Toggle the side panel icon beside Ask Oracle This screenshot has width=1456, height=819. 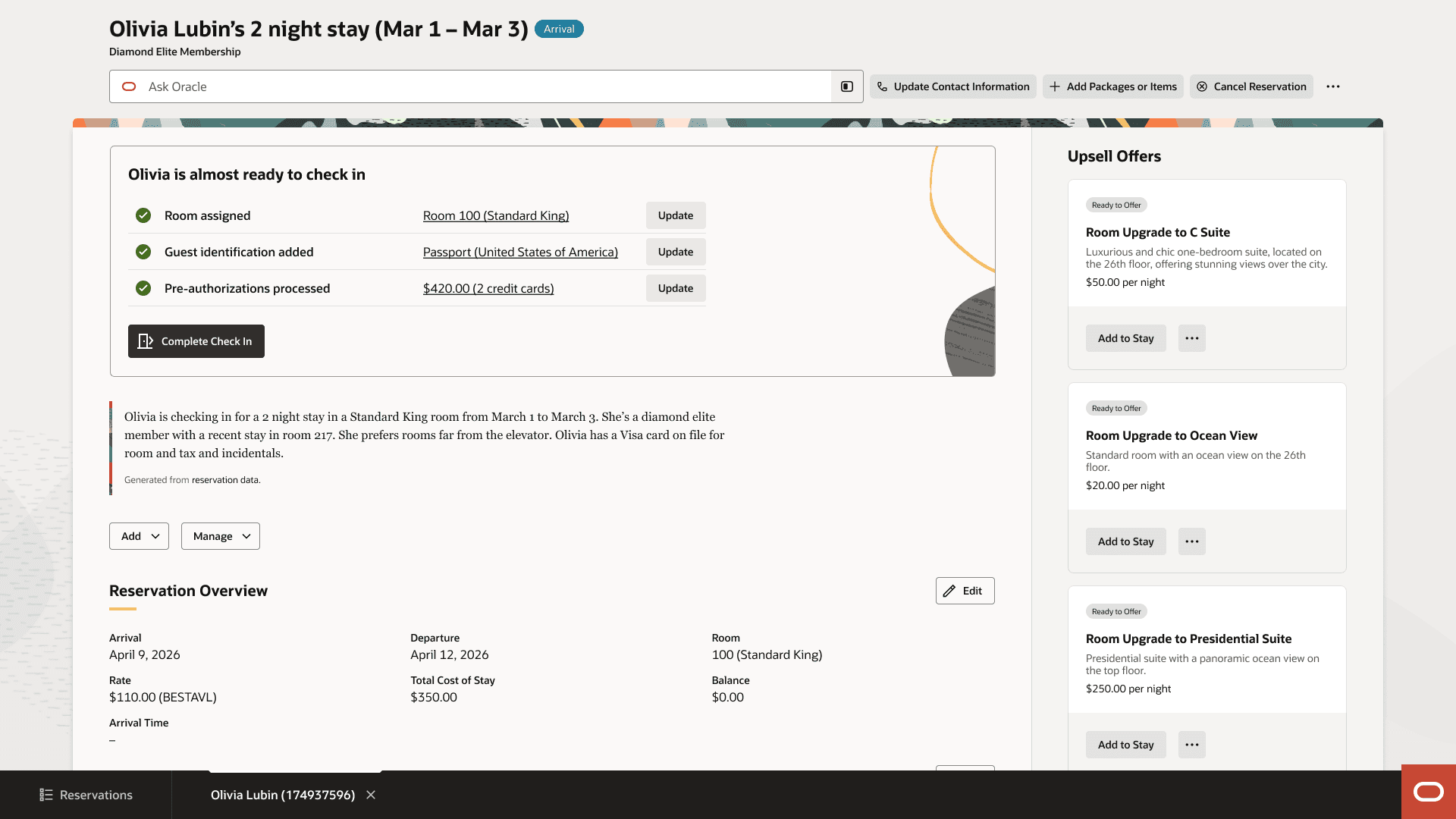pos(847,86)
